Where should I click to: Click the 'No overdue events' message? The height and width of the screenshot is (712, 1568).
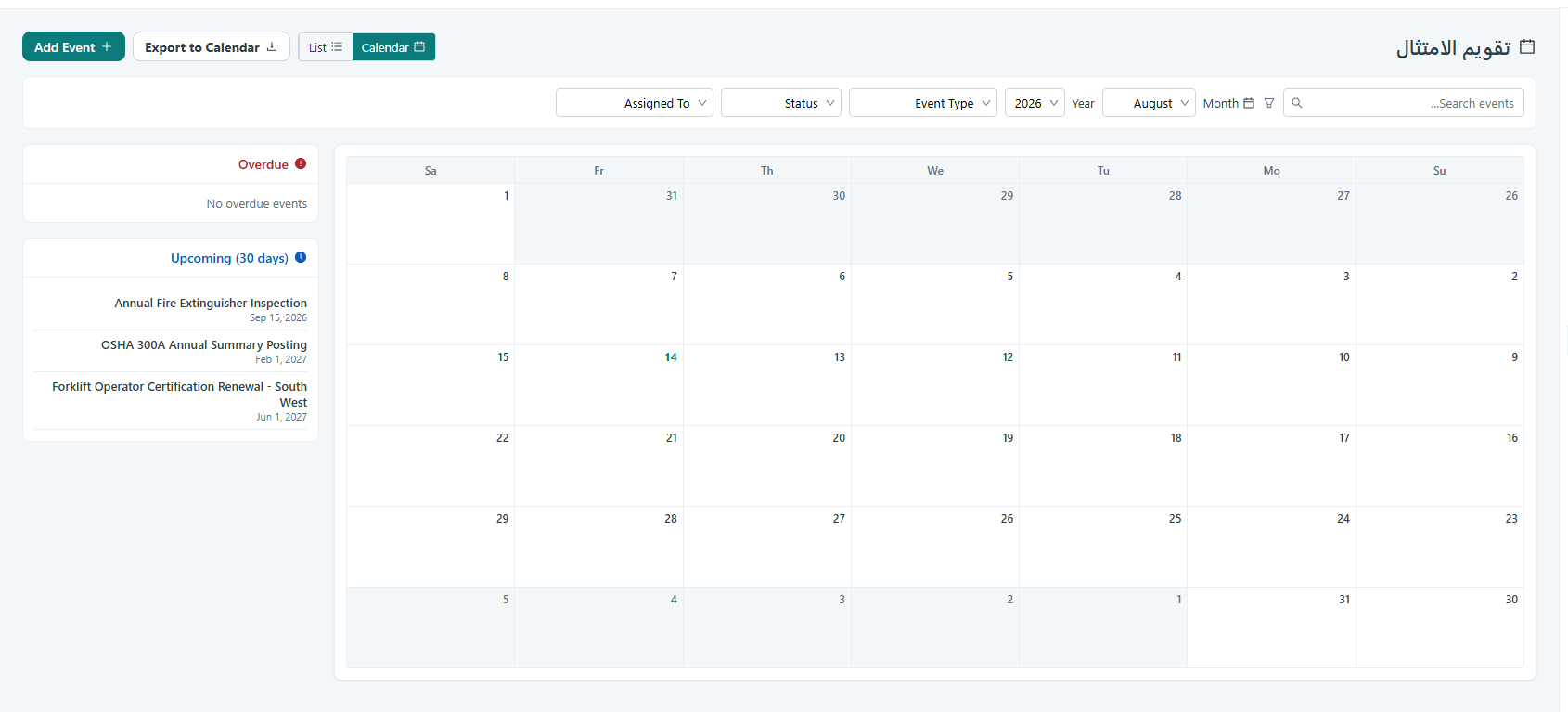[x=257, y=203]
